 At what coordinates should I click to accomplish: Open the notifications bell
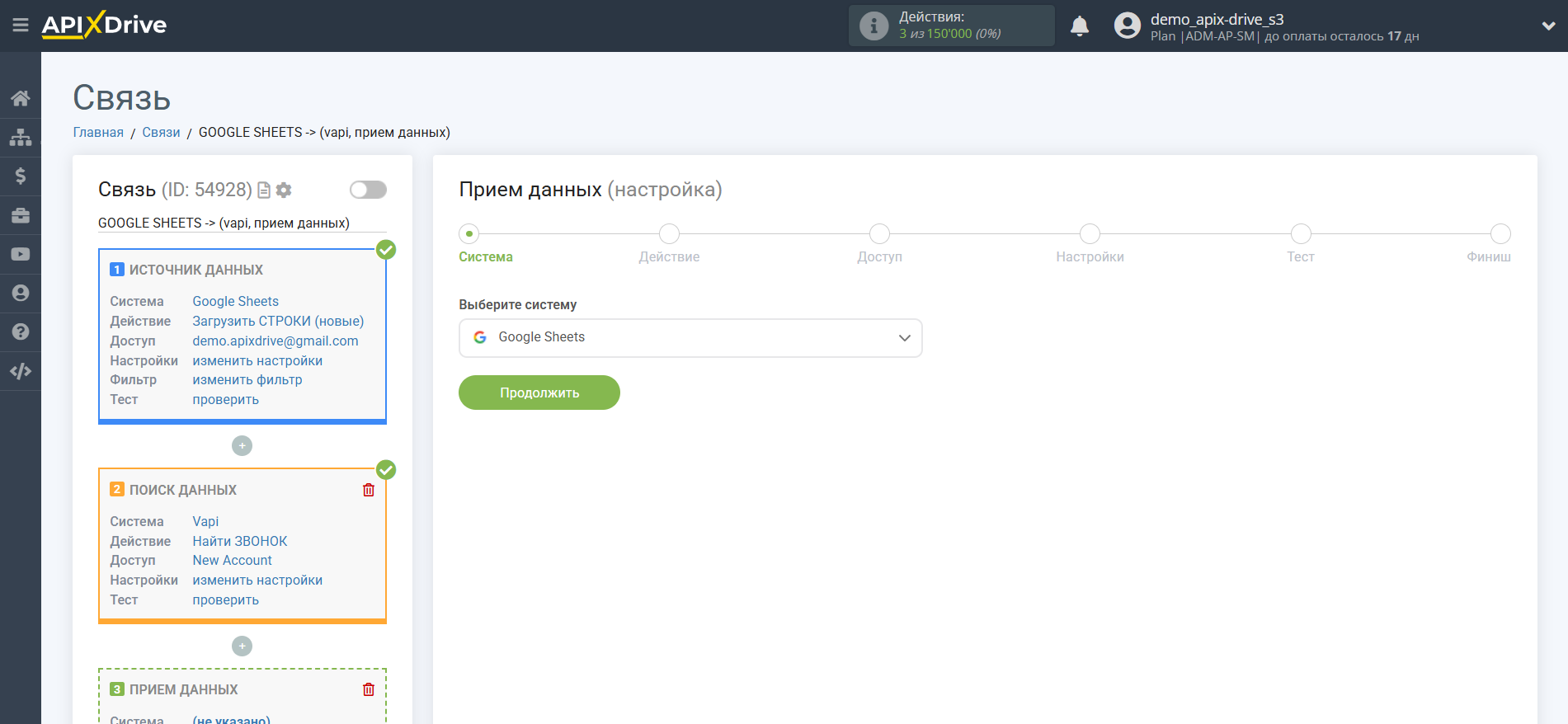1080,26
